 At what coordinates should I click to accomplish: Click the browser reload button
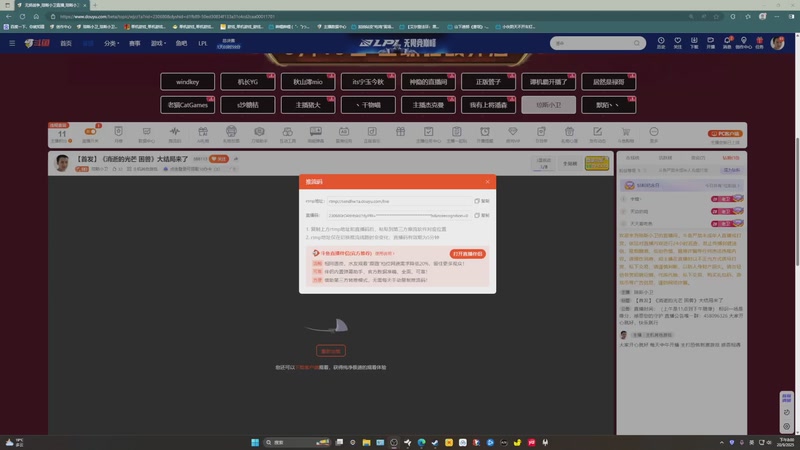(22, 16)
